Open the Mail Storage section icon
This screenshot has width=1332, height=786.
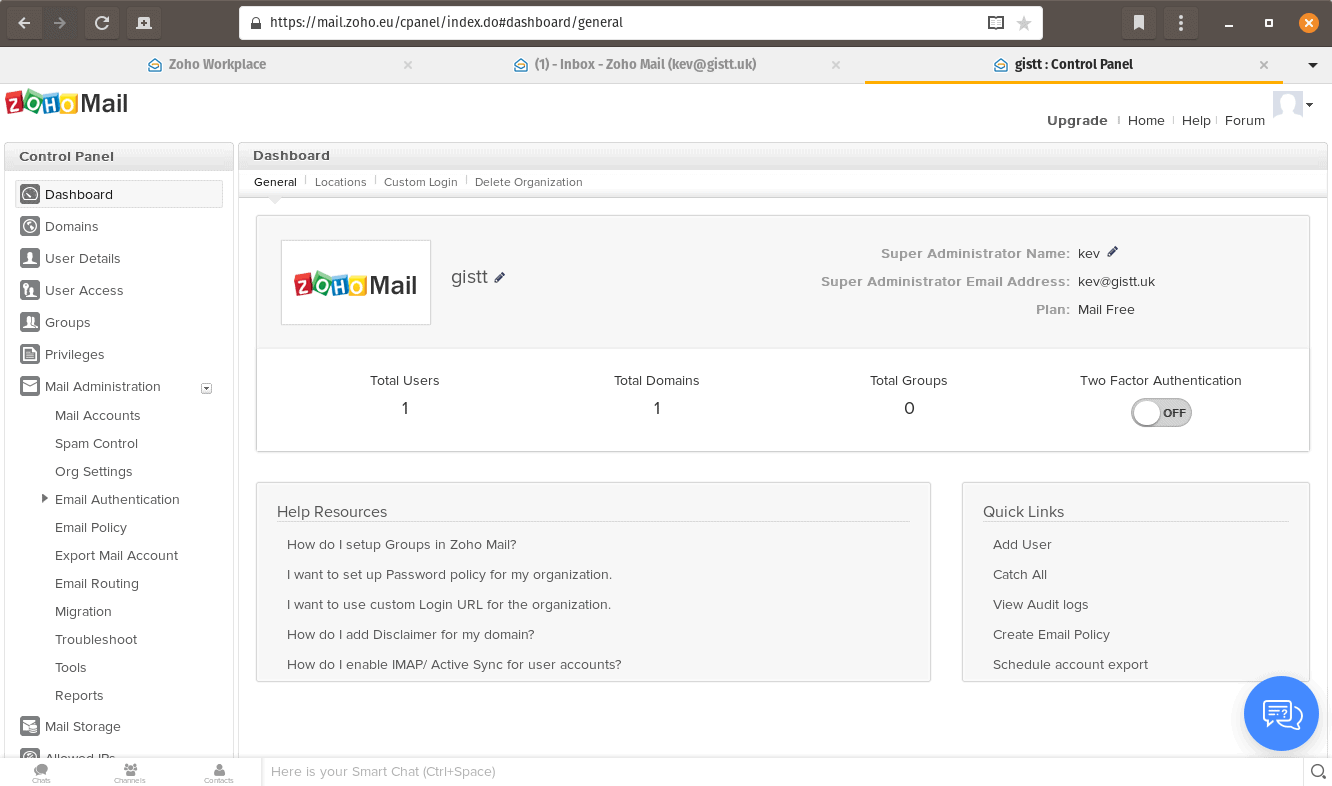(x=29, y=726)
